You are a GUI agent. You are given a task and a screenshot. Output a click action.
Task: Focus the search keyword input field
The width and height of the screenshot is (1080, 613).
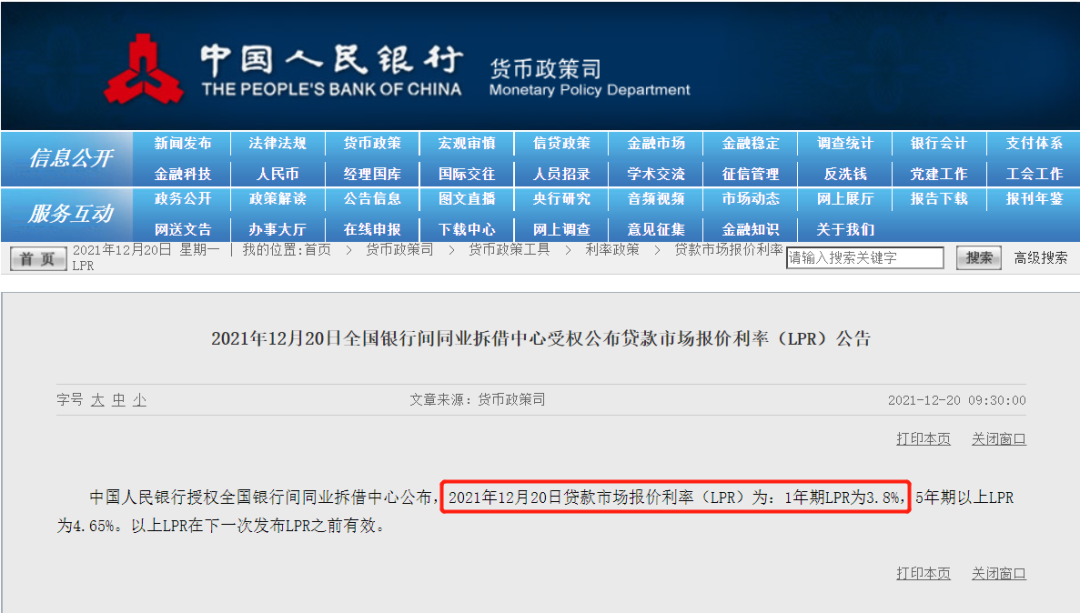865,258
